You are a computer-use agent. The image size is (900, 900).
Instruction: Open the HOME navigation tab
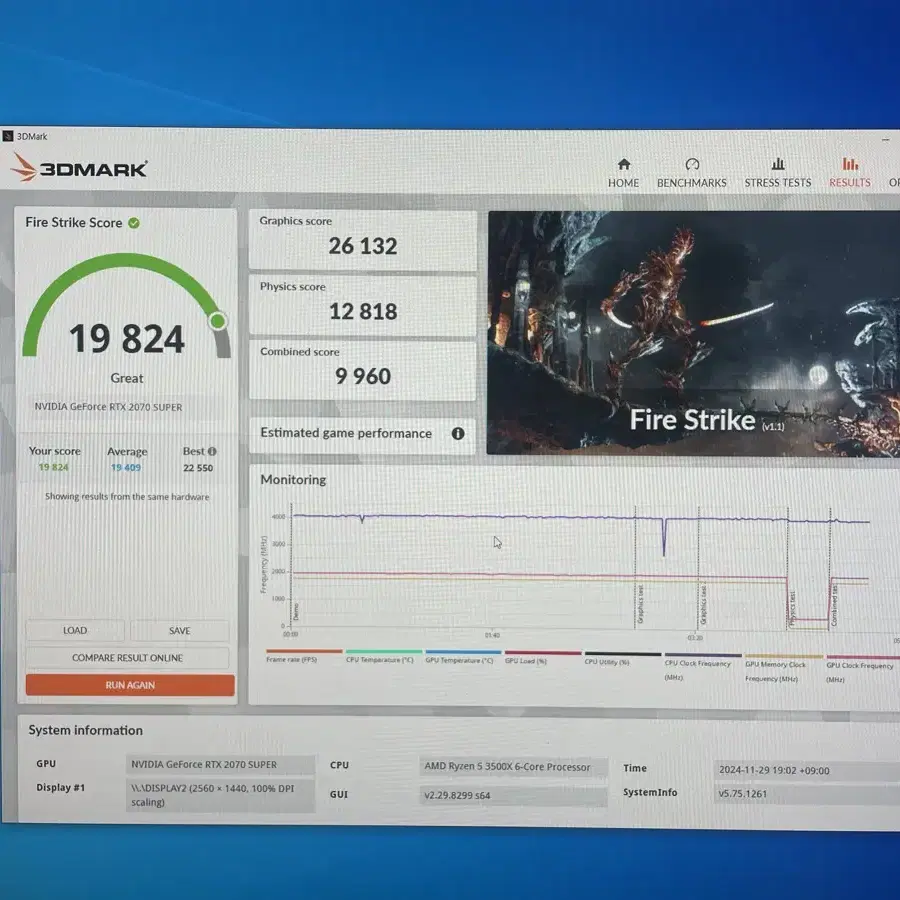623,173
